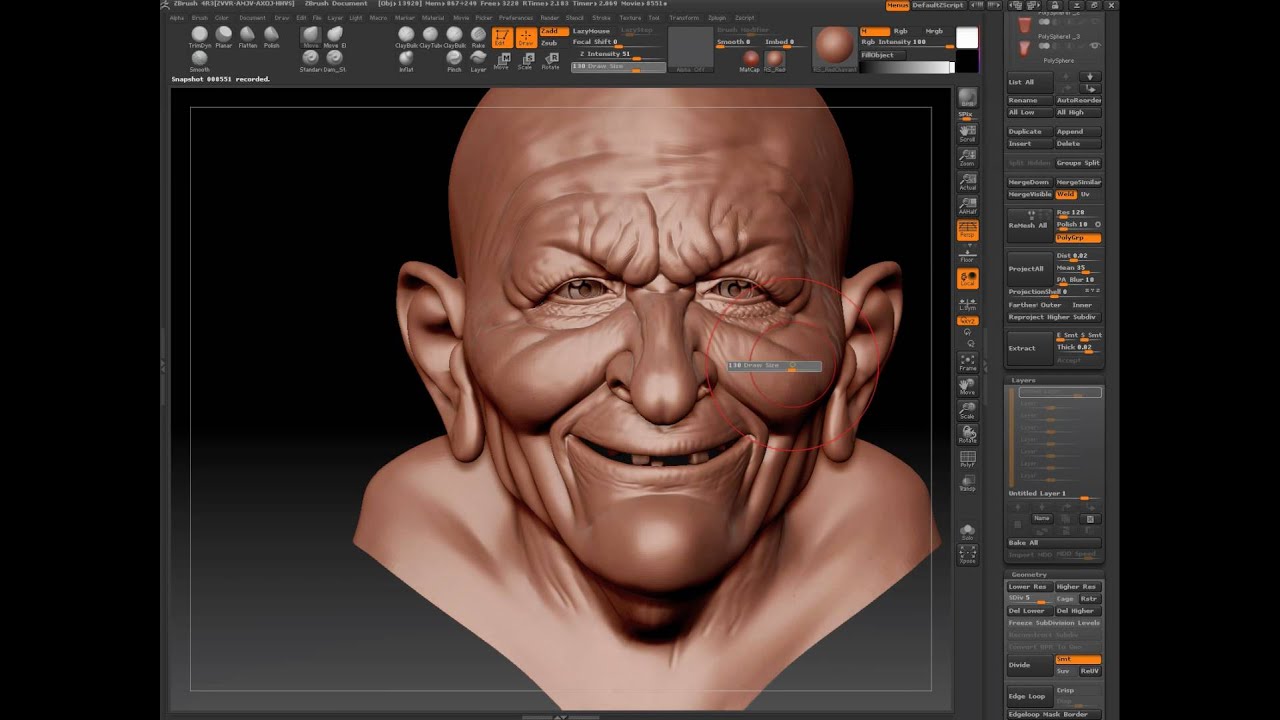Toggle PolyF polyframe display
This screenshot has height=720, width=1280.
click(x=967, y=459)
